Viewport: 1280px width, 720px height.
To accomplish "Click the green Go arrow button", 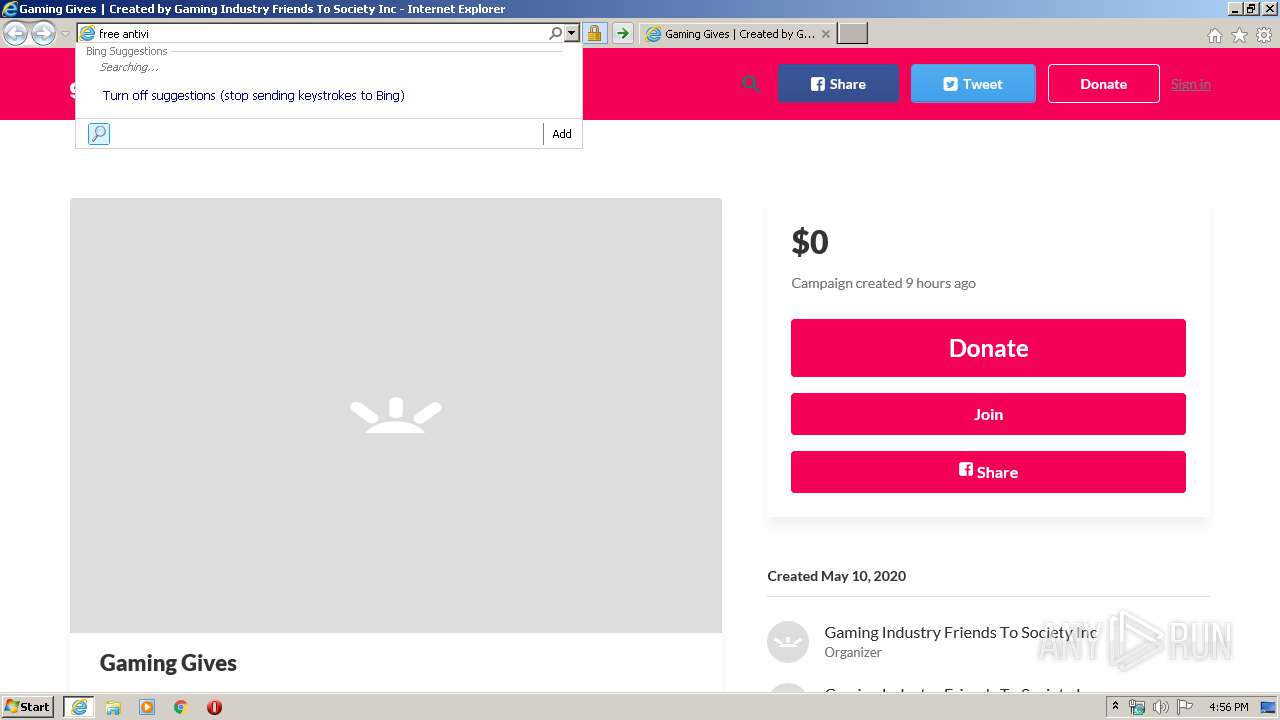I will [622, 33].
